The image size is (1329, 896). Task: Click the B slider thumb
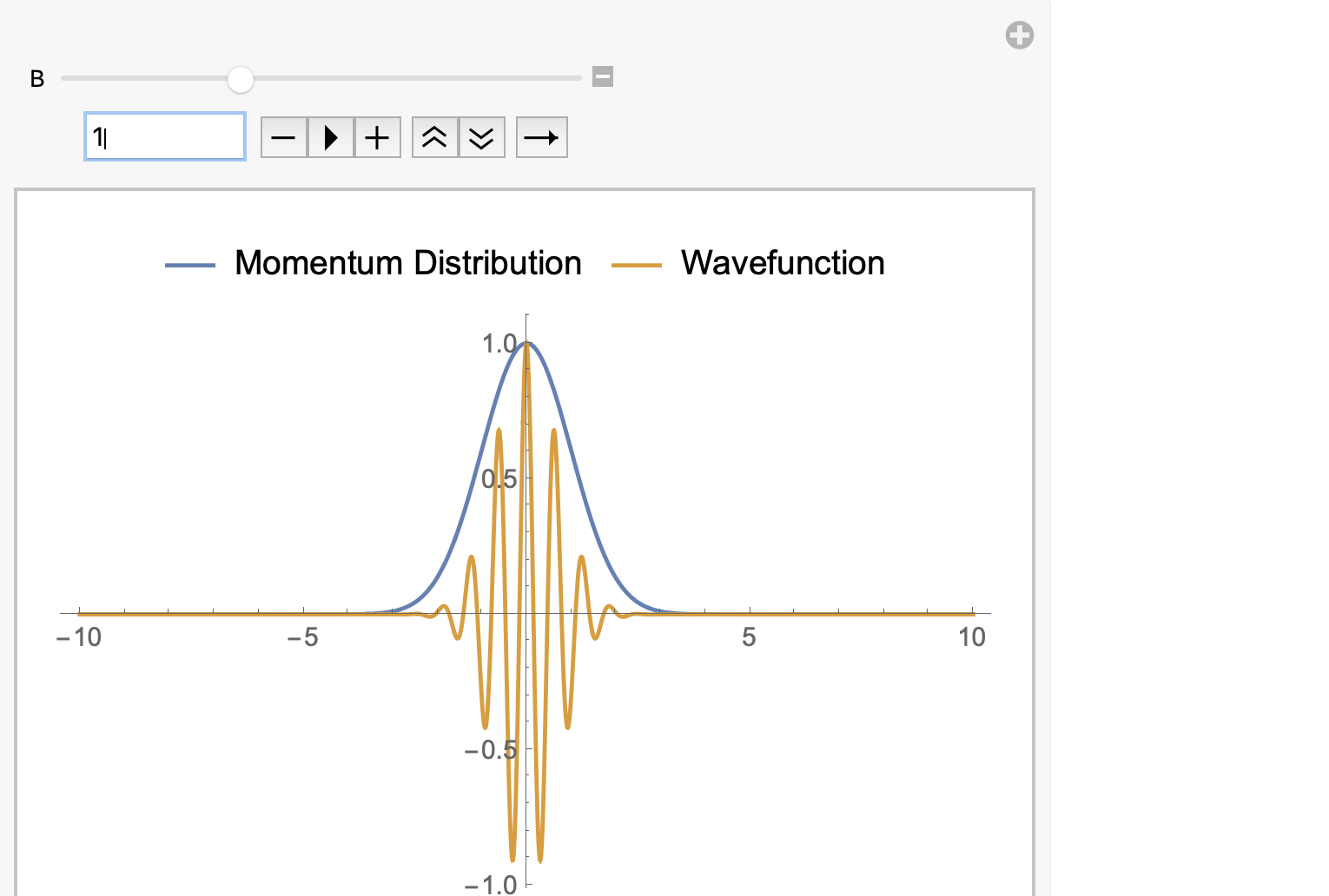(241, 79)
